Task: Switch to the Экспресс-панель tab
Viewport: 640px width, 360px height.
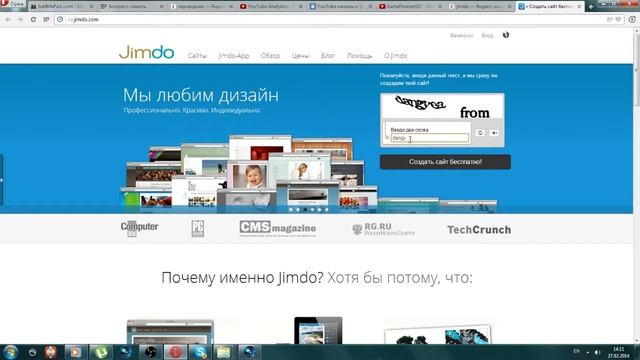Action: 131,7
